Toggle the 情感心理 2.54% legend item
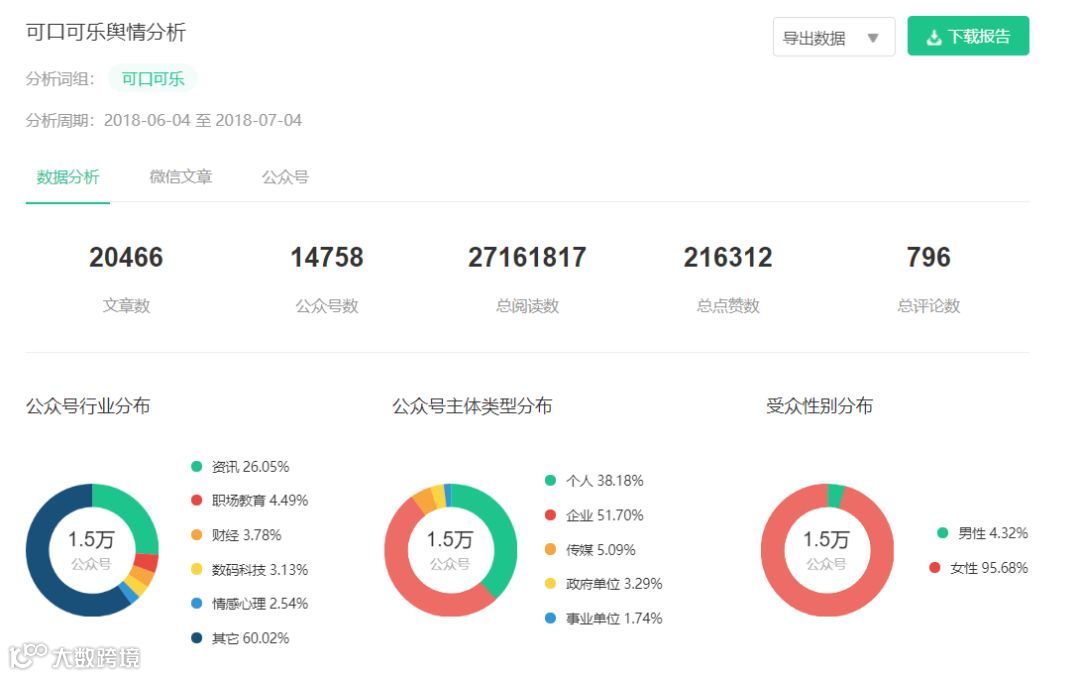1080x677 pixels. tap(249, 603)
